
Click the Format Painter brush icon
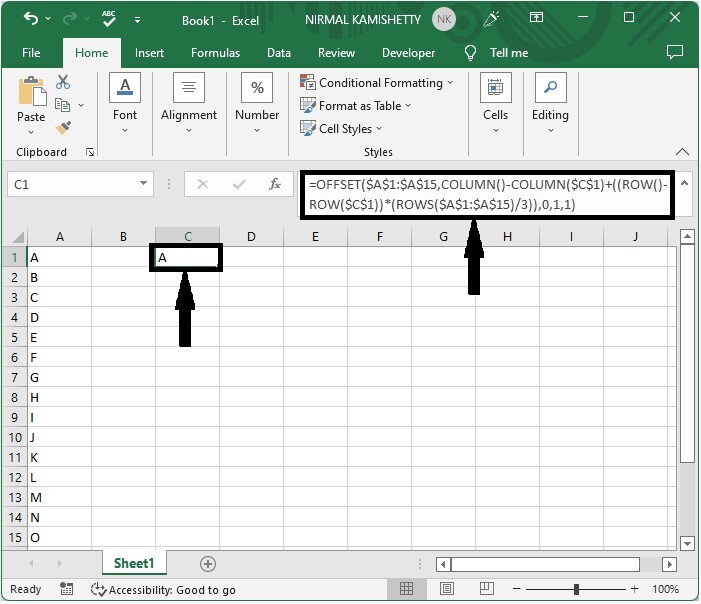[x=63, y=128]
